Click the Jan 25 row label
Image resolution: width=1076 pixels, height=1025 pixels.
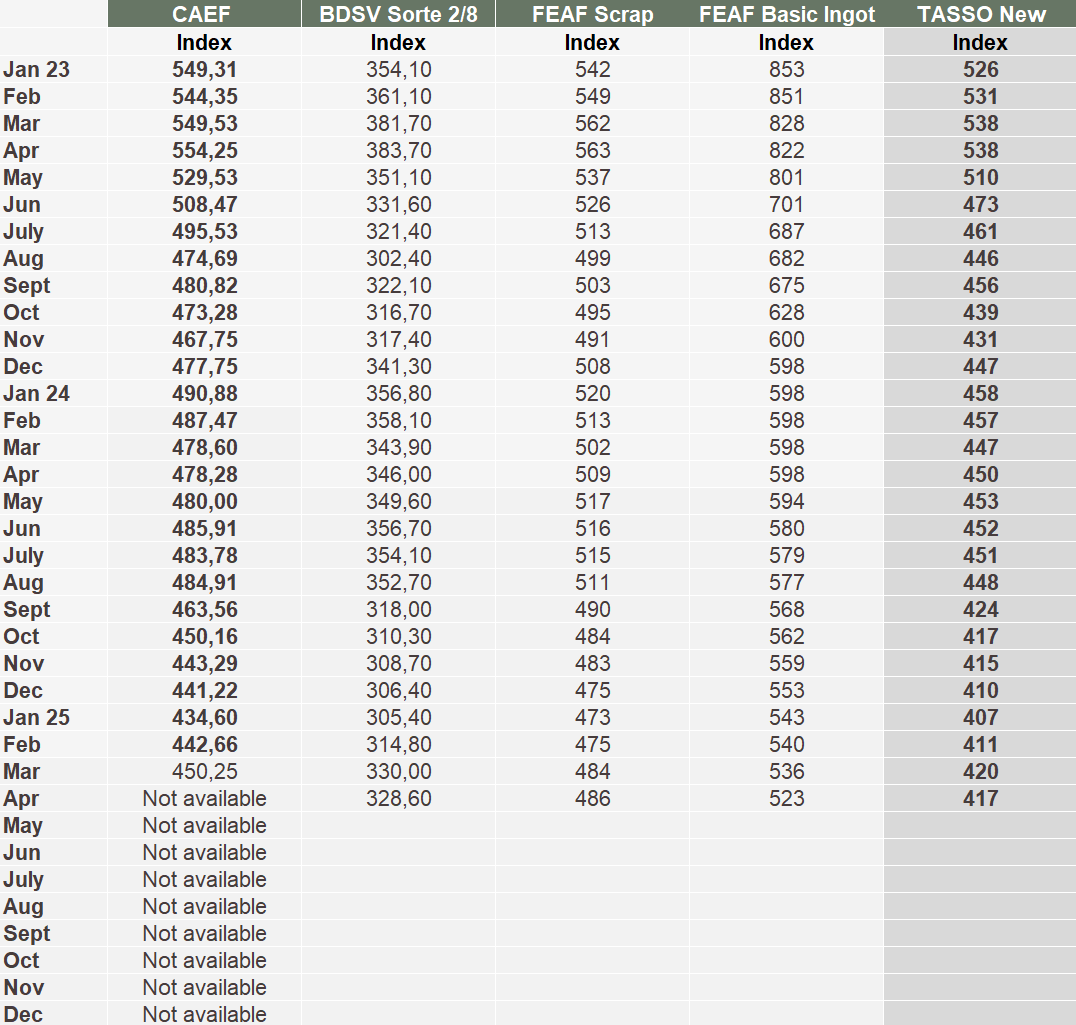(36, 717)
